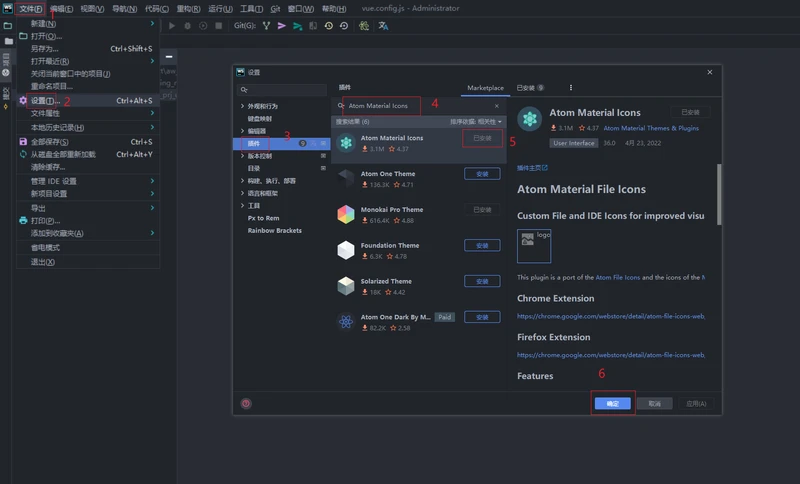Screen dimensions: 800x484
Task: Click the Atom One Dark atom icon
Action: pos(346,322)
